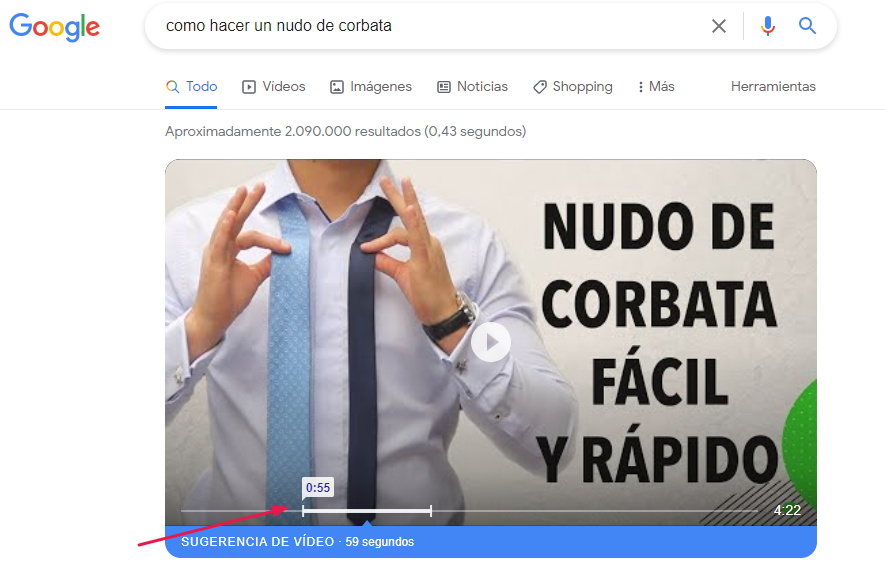Start voice search with the microphone icon
Image resolution: width=885 pixels, height=576 pixels.
pos(767,26)
